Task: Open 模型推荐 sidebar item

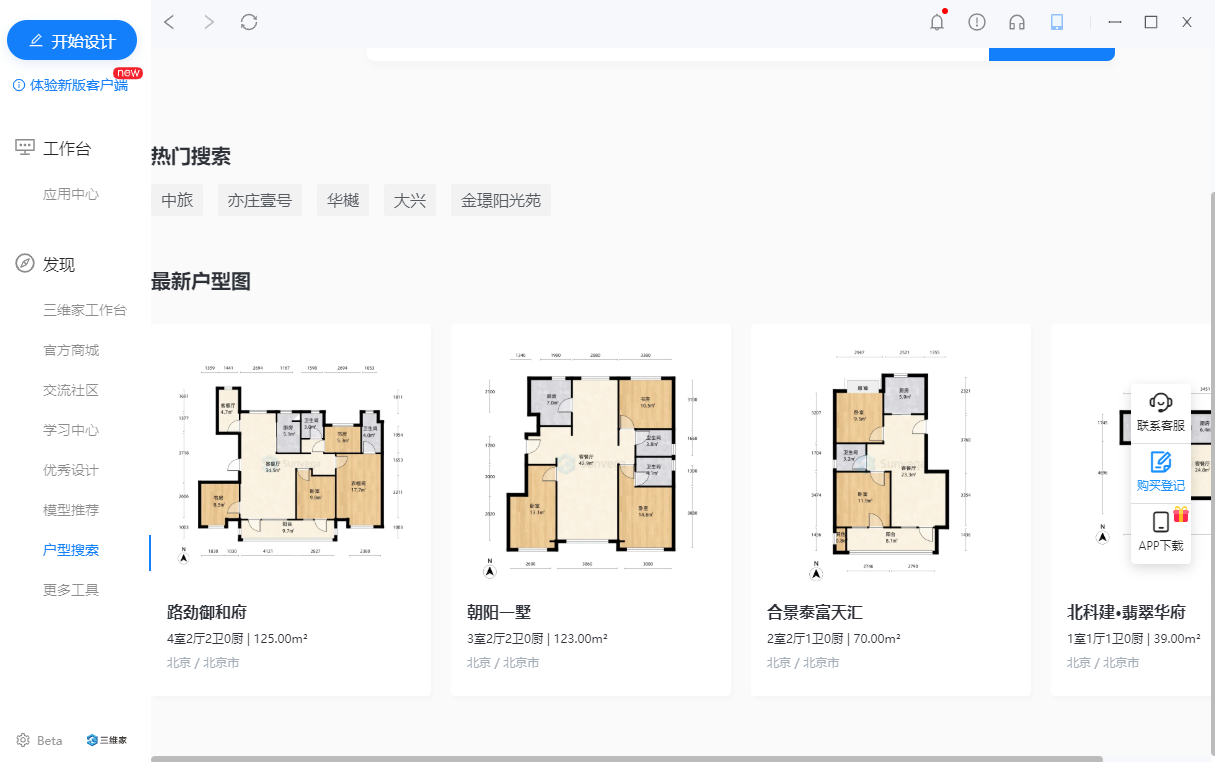Action: pos(71,510)
